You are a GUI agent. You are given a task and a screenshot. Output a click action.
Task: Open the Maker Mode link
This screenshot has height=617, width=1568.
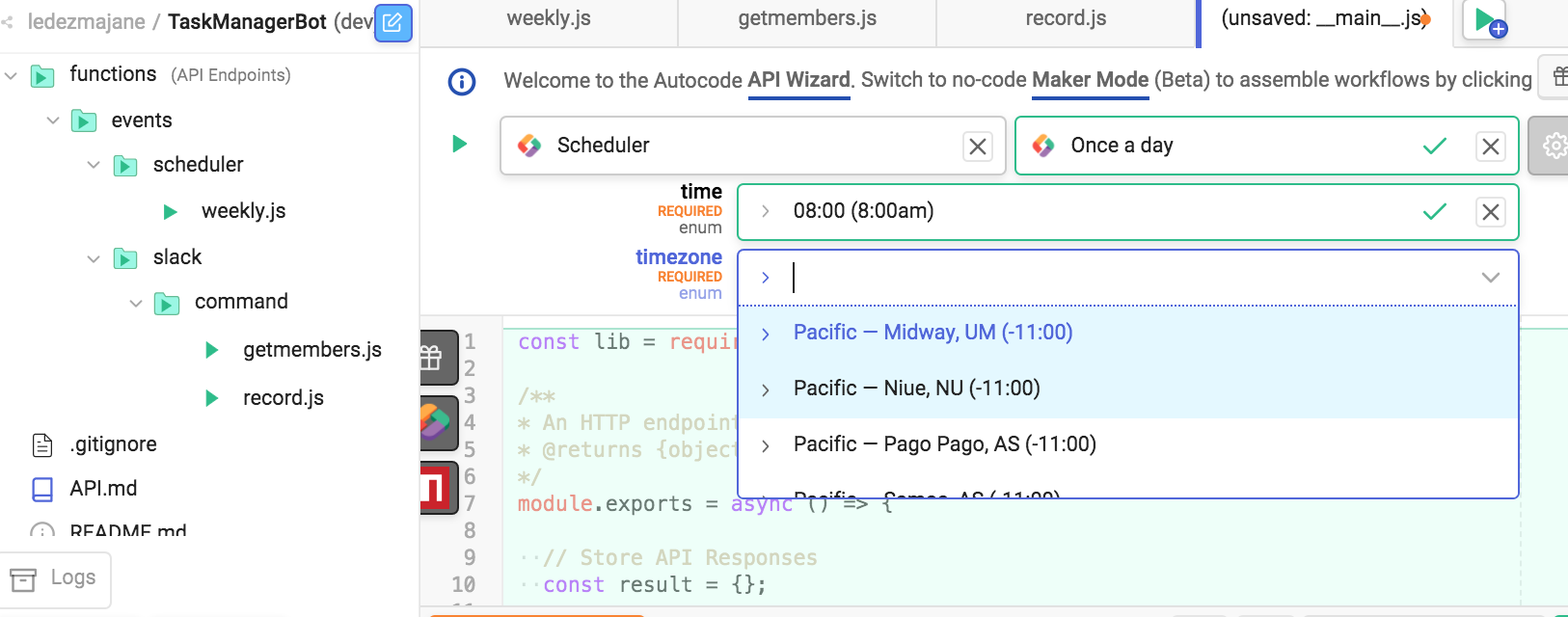[x=1090, y=80]
